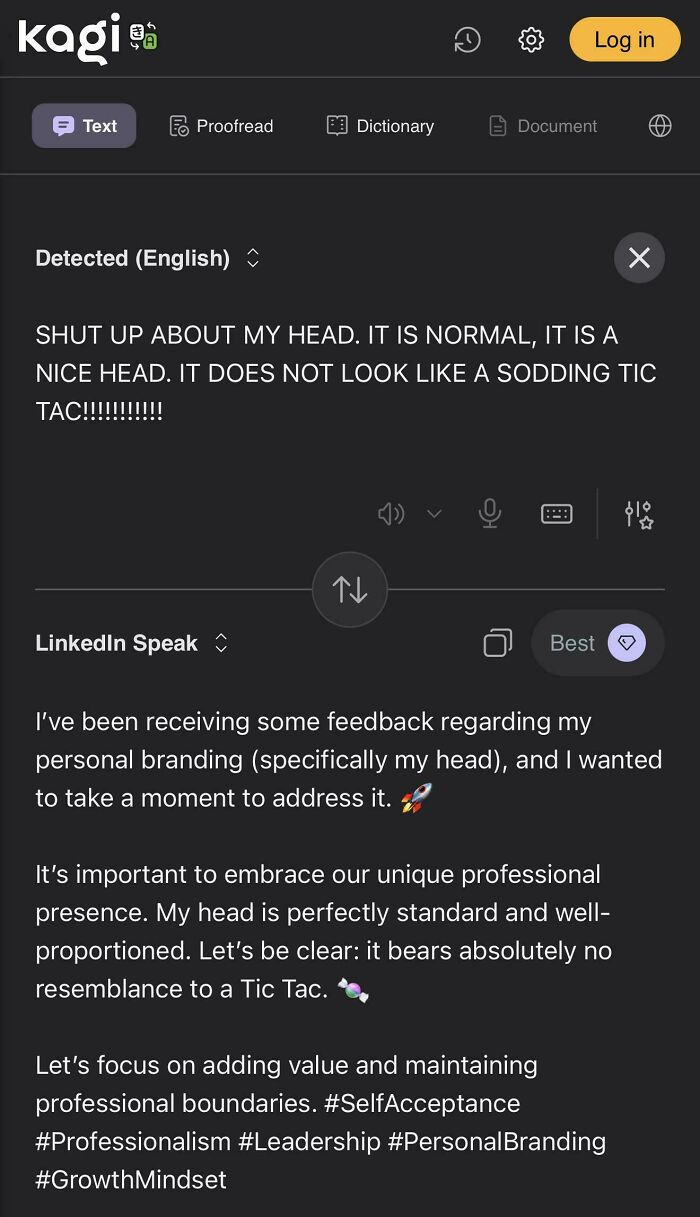Select a language with the globe icon
The image size is (700, 1217).
click(x=659, y=126)
